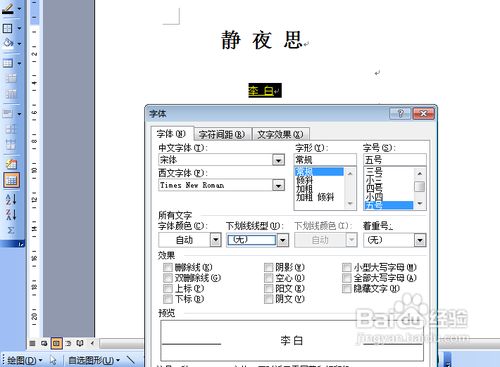This screenshot has width=500, height=367.
Task: Enable the 删除线 checkbox
Action: 168,267
